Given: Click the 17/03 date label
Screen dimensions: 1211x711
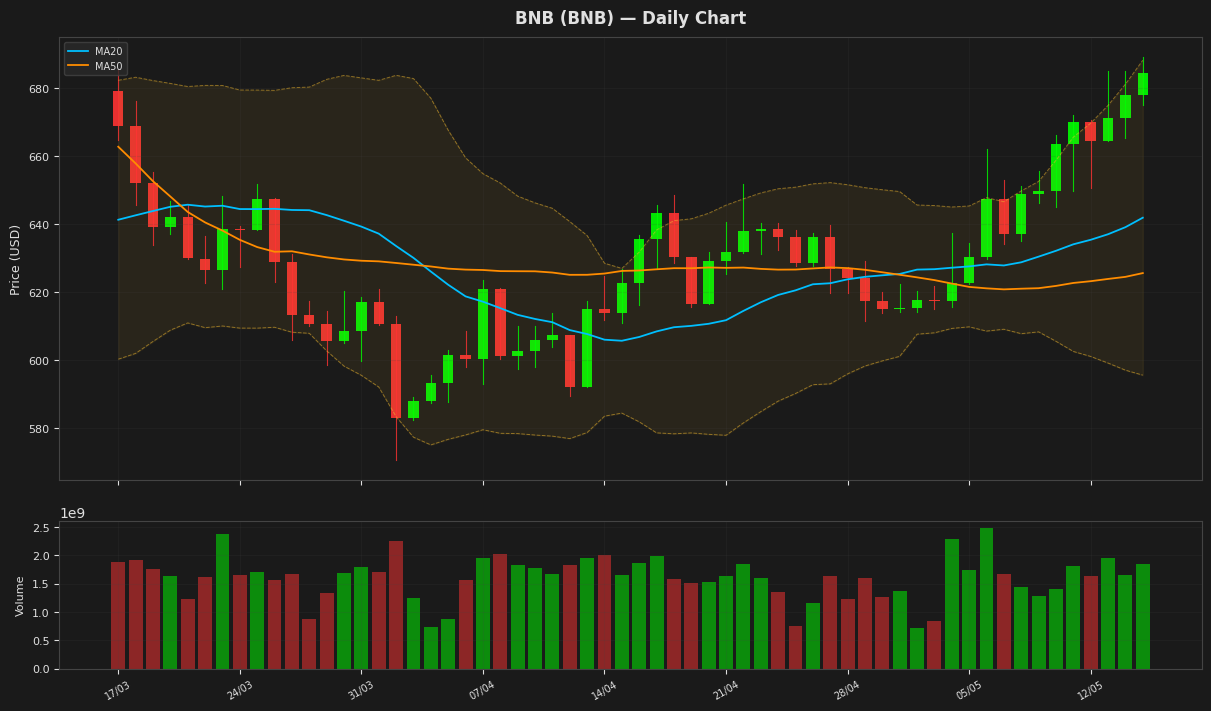Looking at the screenshot, I should 118,690.
